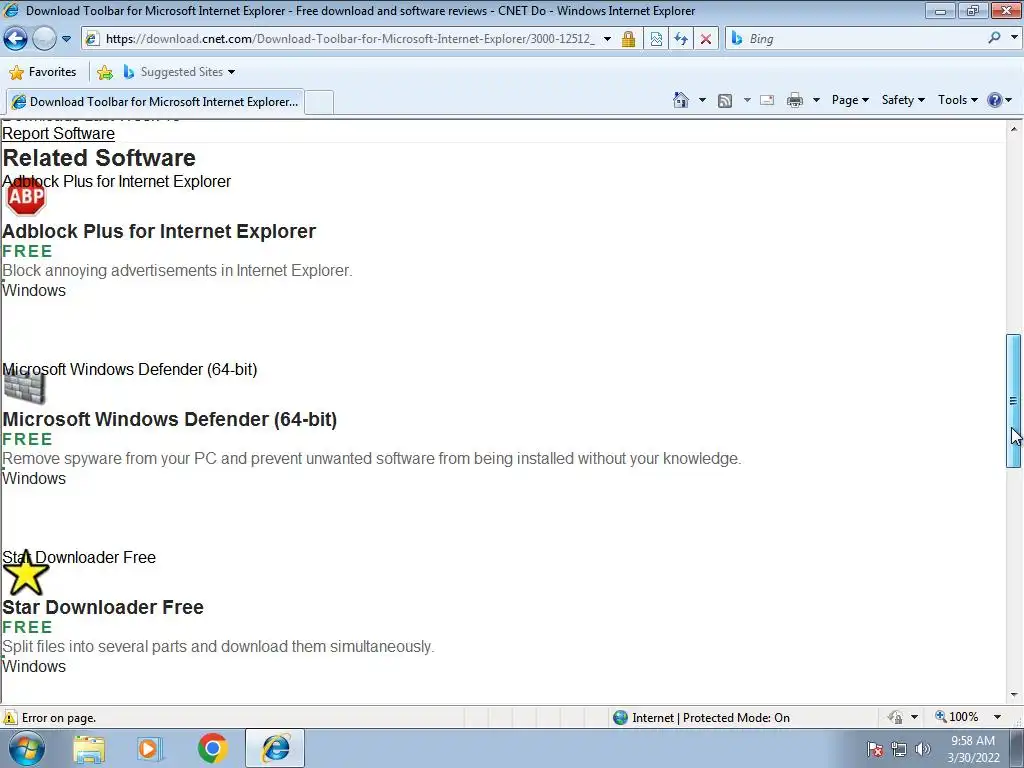1024x768 pixels.
Task: Open the Tools menu
Action: [957, 100]
